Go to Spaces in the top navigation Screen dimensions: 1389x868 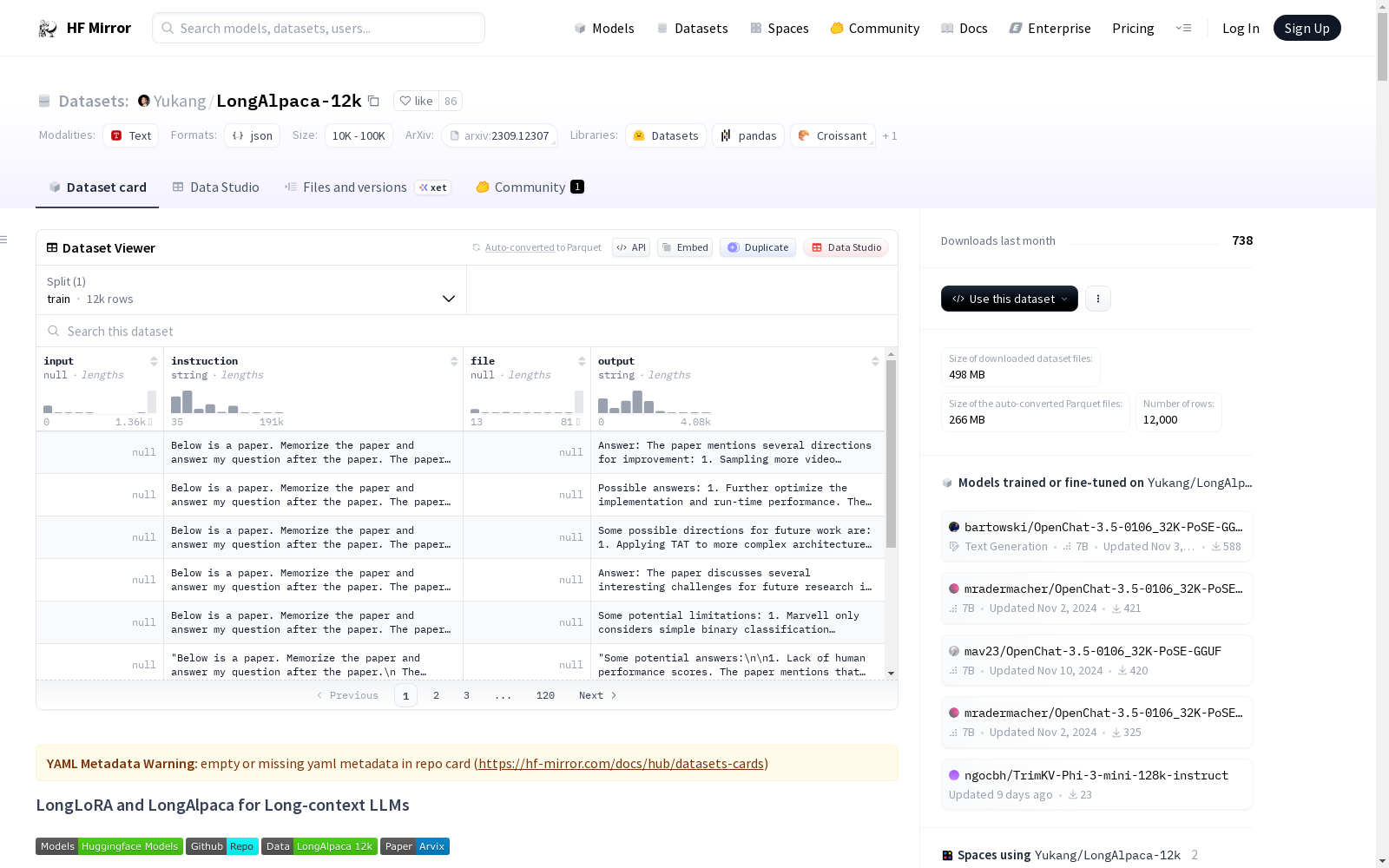point(780,29)
